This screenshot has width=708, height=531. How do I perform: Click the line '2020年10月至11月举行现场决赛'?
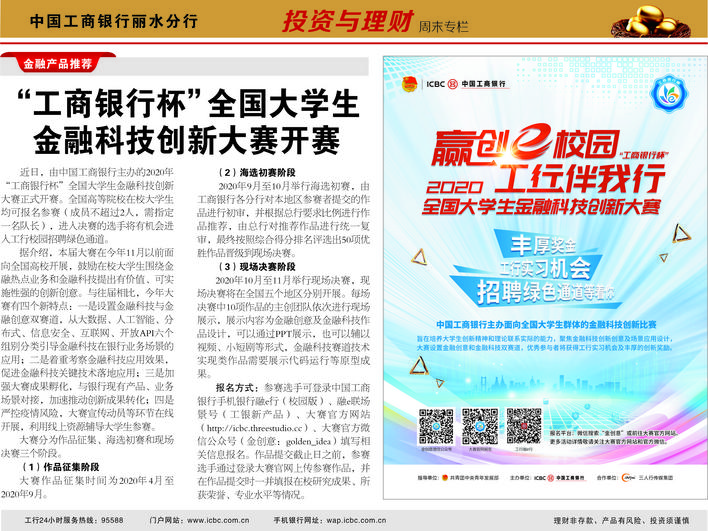293,280
